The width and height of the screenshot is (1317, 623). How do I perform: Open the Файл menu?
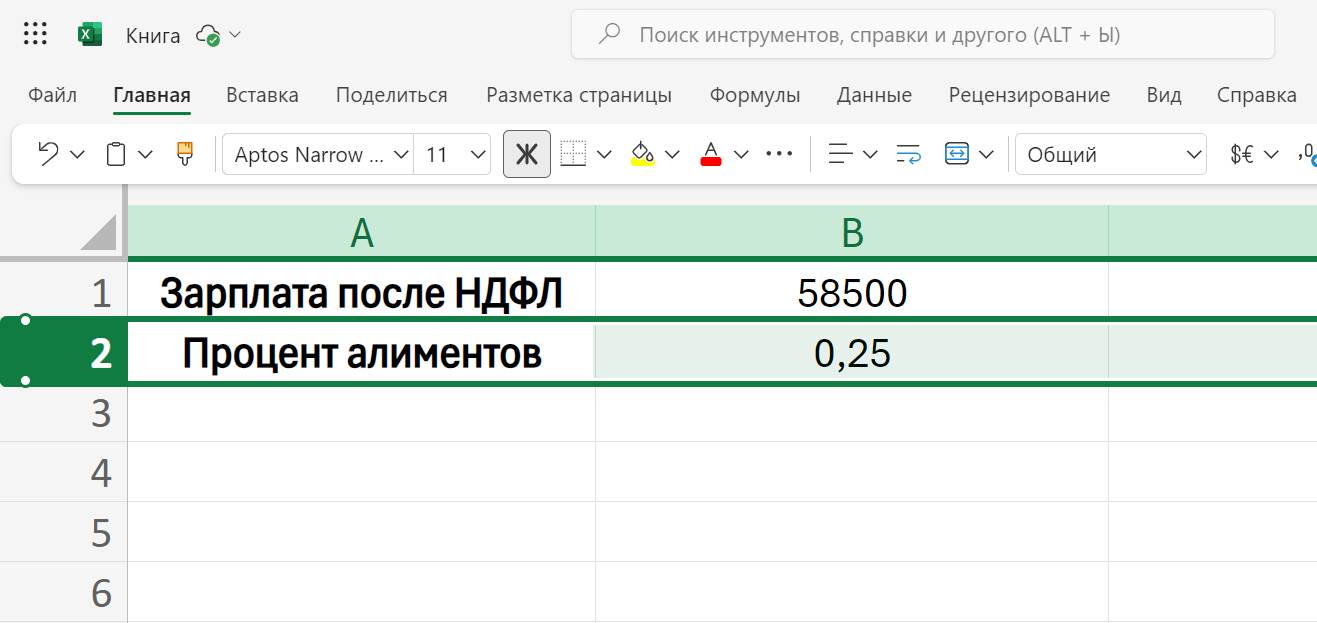pyautogui.click(x=52, y=95)
